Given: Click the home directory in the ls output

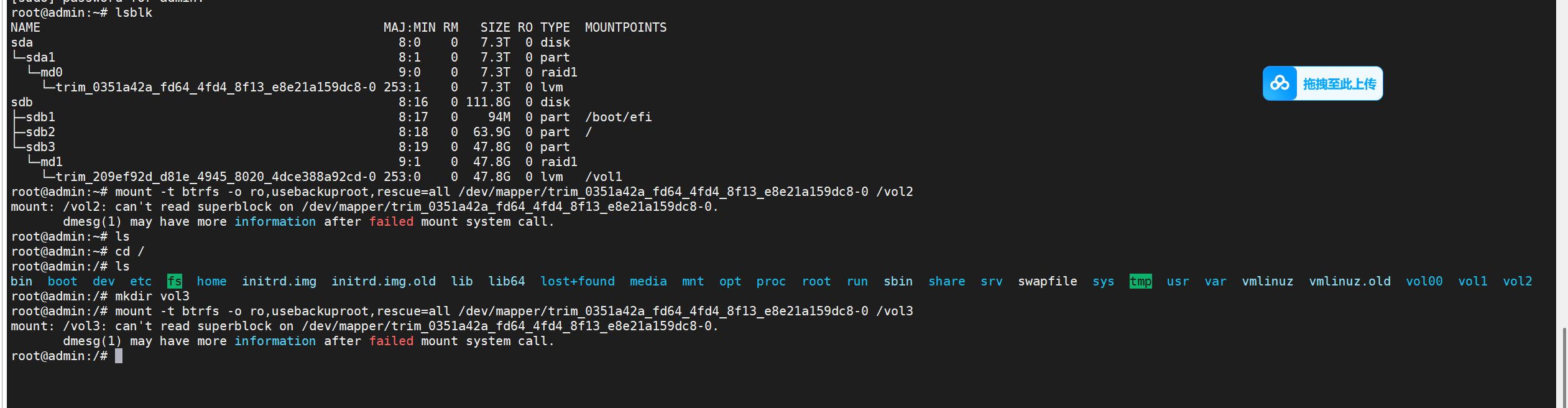Looking at the screenshot, I should pos(211,281).
